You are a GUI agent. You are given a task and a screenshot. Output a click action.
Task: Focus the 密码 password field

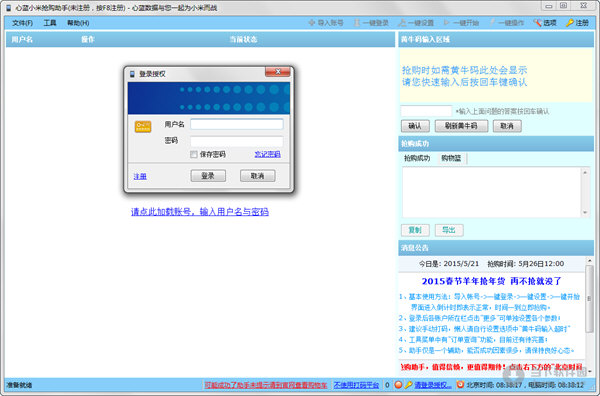point(237,141)
